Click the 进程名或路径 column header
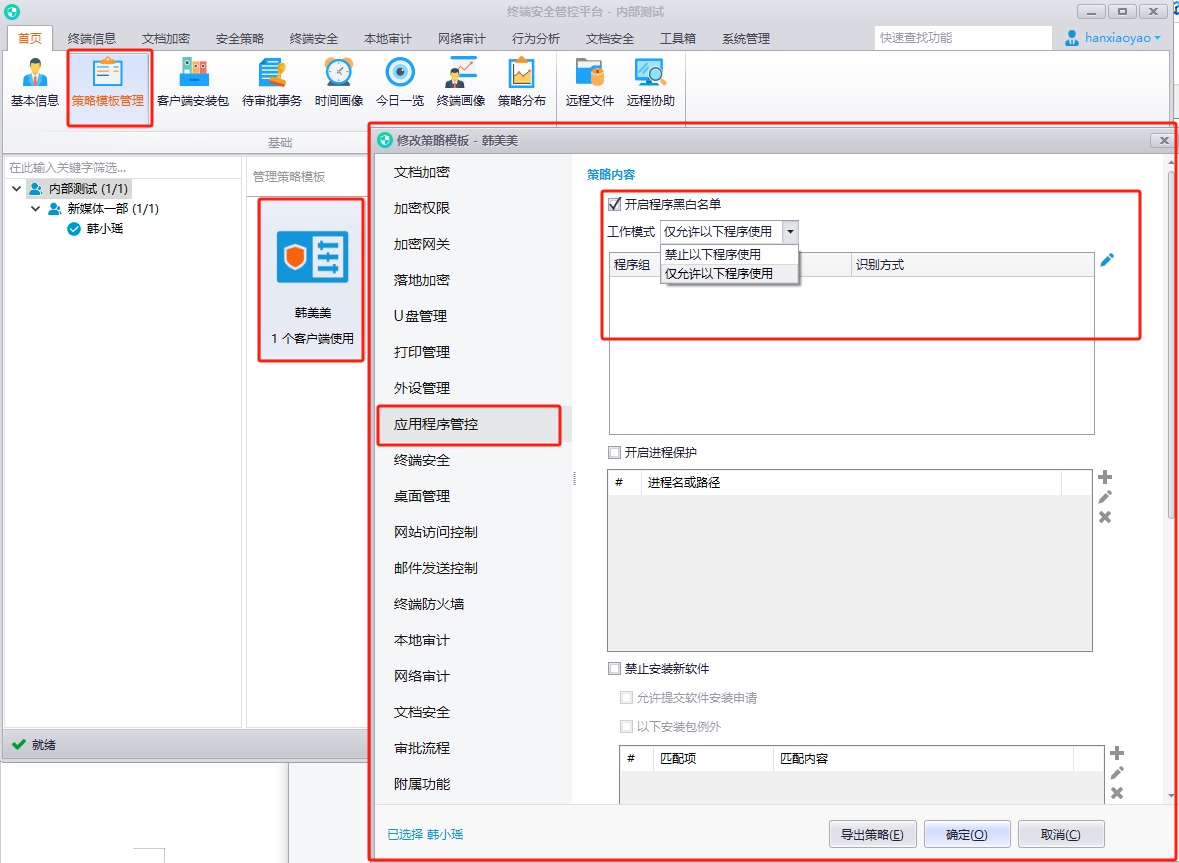 click(x=850, y=483)
